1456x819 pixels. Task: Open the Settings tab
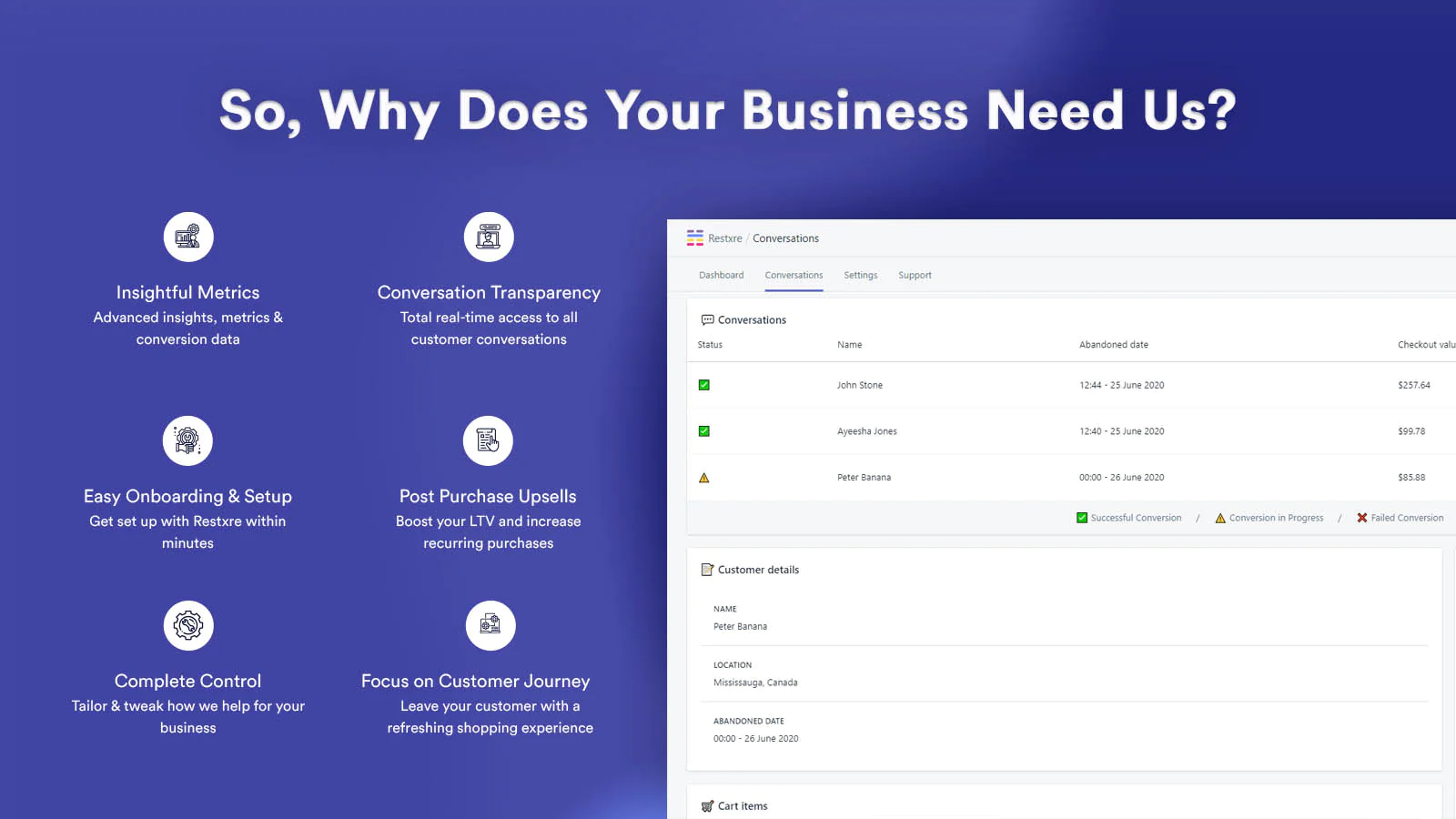[x=860, y=275]
